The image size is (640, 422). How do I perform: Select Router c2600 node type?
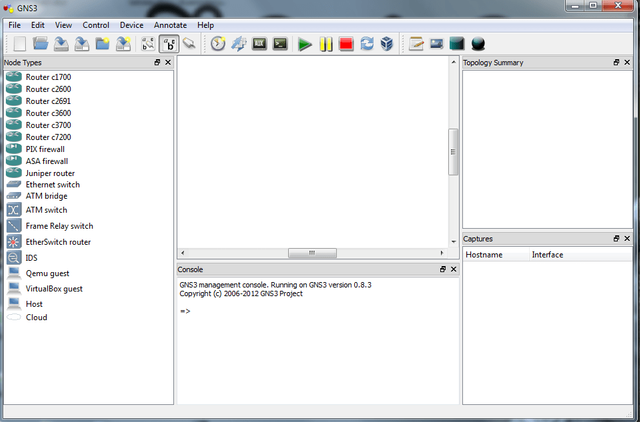(39, 89)
